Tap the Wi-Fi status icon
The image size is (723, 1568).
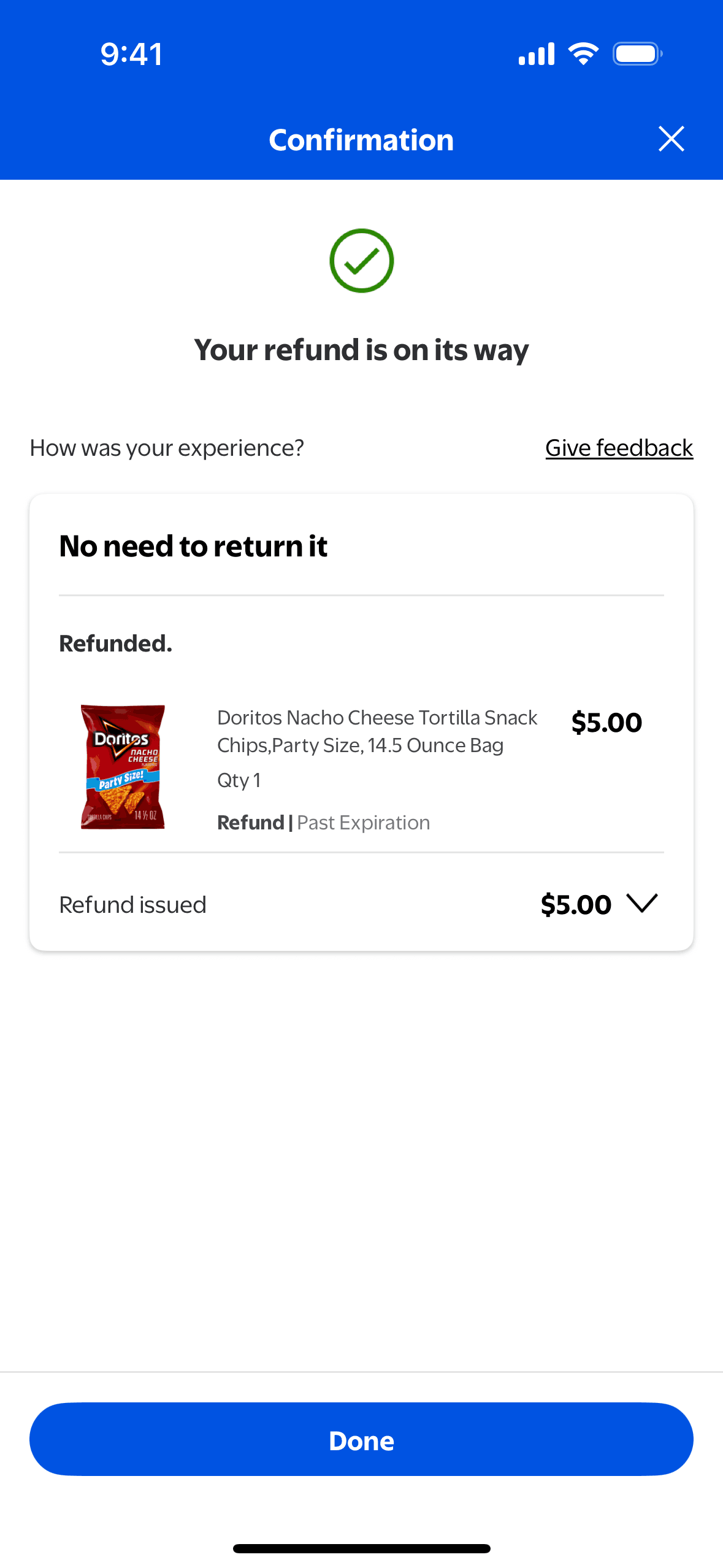583,54
